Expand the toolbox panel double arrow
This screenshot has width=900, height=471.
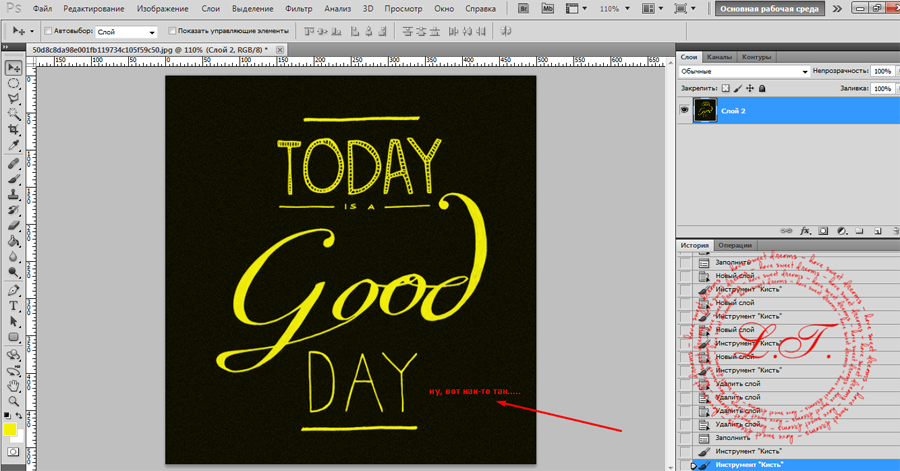(5, 47)
